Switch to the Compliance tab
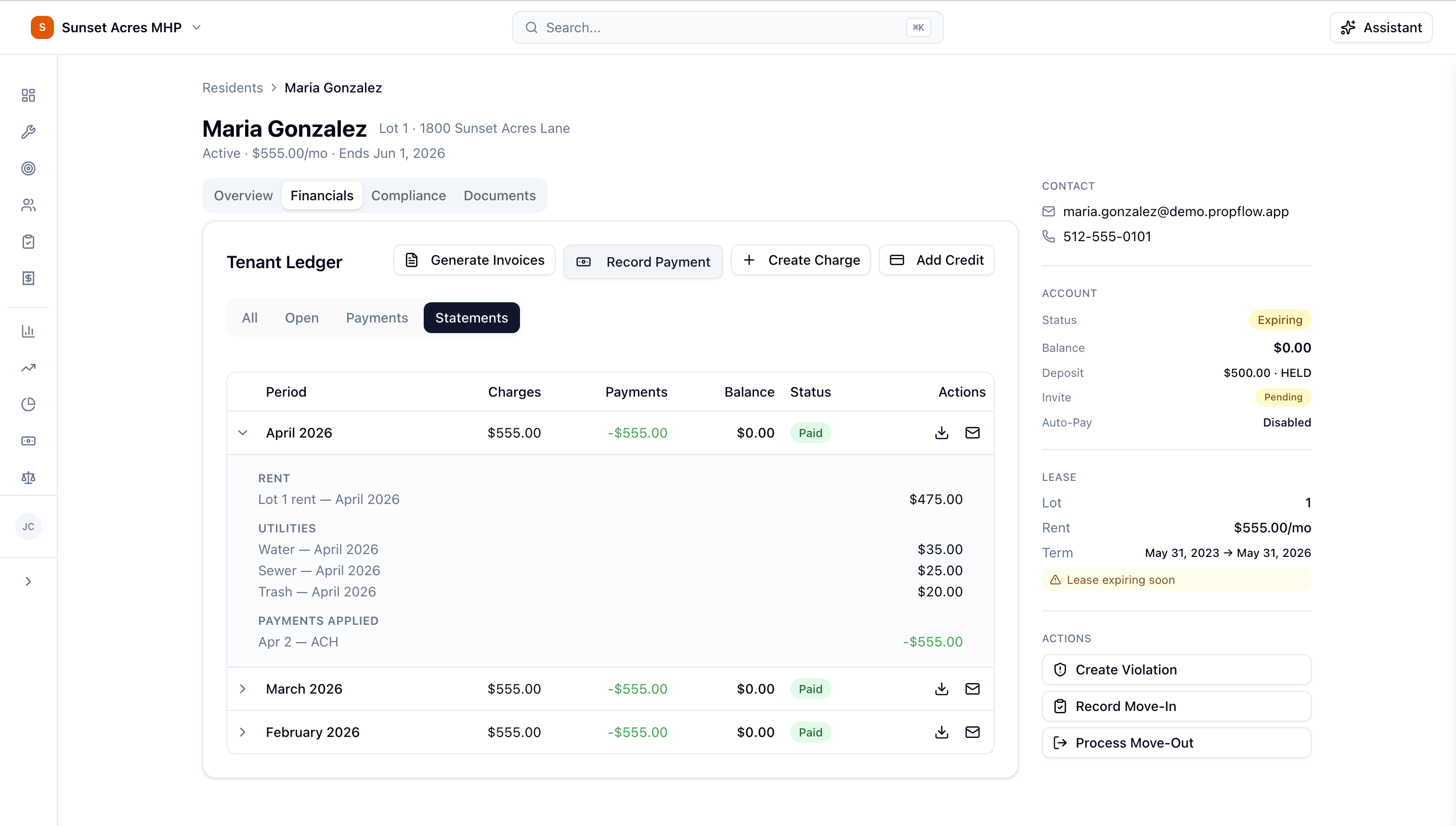 pyautogui.click(x=409, y=195)
